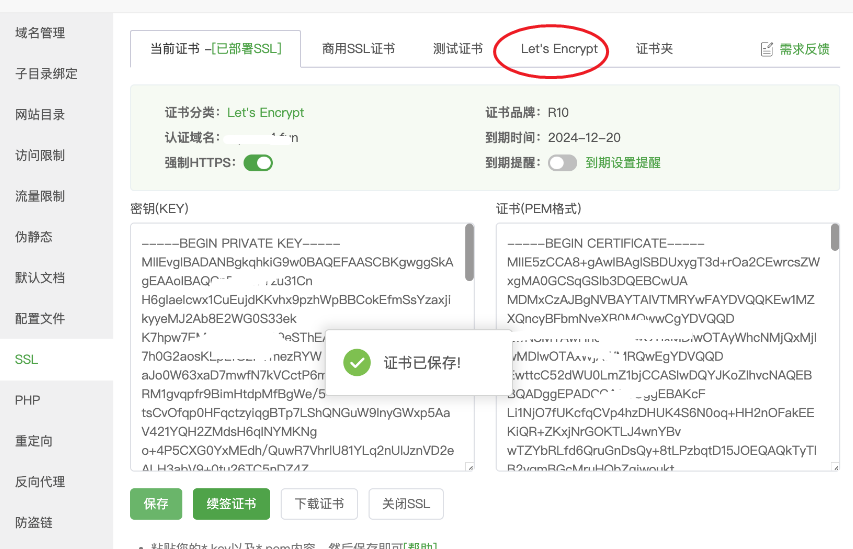Click the 需求反馈 feedback icon
The image size is (853, 549).
(x=767, y=50)
